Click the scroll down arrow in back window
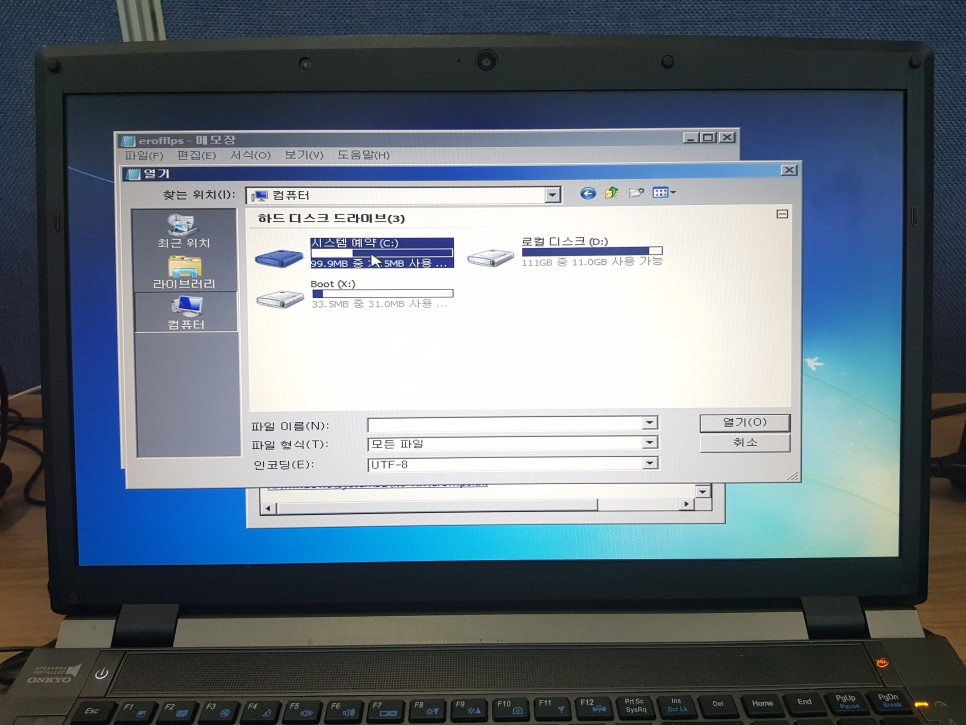The image size is (966, 725). (702, 491)
